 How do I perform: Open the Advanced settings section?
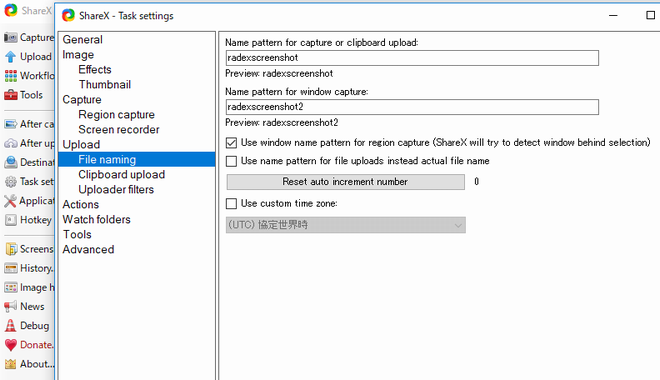(88, 250)
